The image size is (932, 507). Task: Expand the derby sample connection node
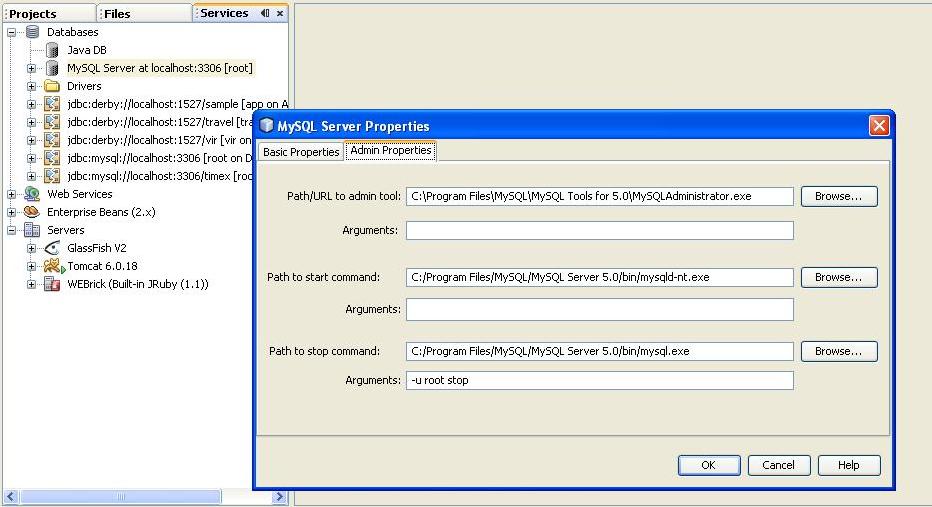32,104
